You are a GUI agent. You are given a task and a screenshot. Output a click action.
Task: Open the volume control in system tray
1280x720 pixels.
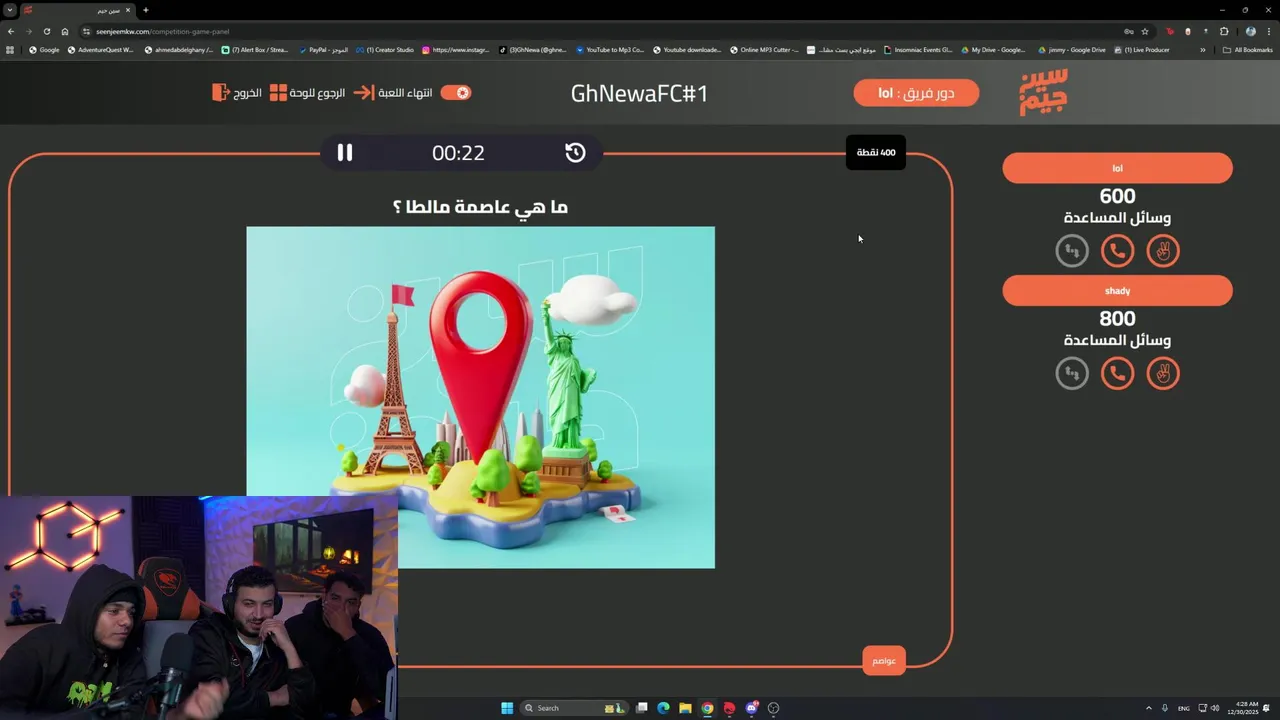point(1215,708)
